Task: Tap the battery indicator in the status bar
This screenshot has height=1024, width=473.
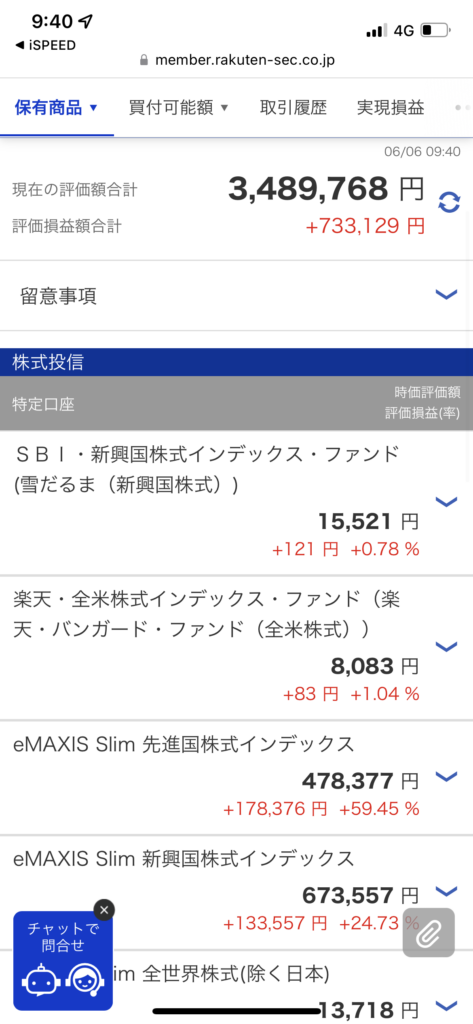Action: pos(436,30)
